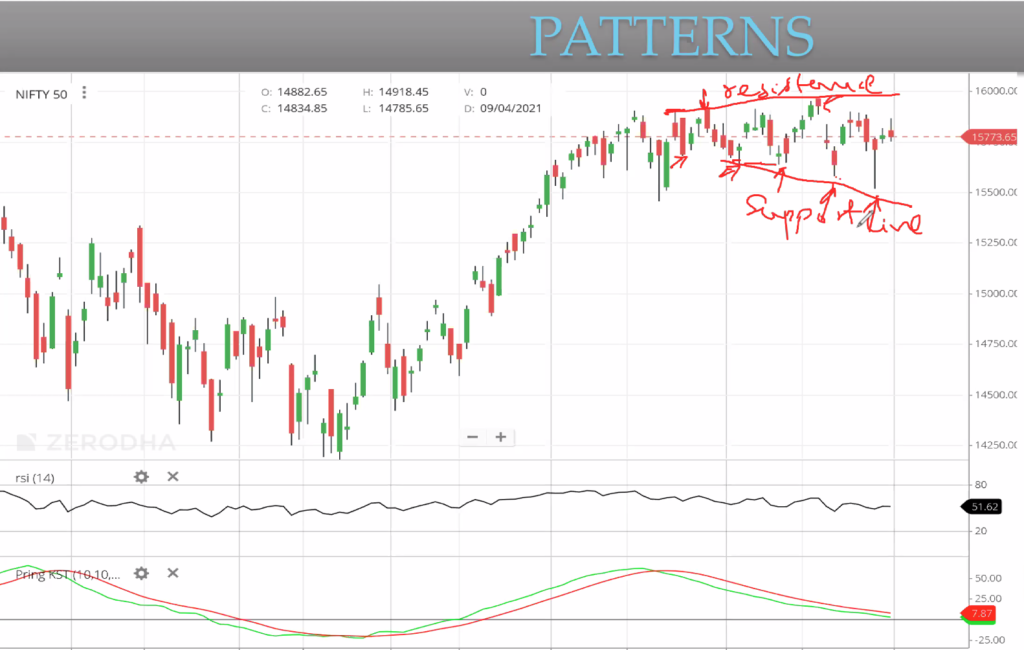Close the Pring KST indicator panel
Viewport: 1024px width, 650px height.
pyautogui.click(x=173, y=573)
